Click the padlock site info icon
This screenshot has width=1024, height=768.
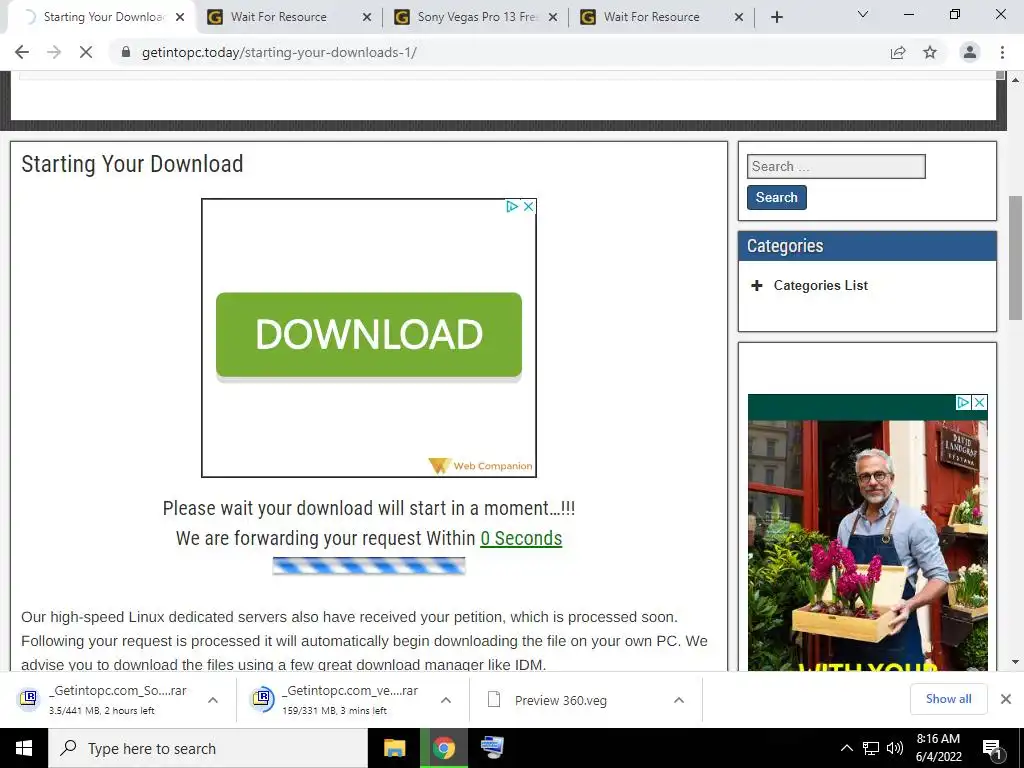(126, 52)
